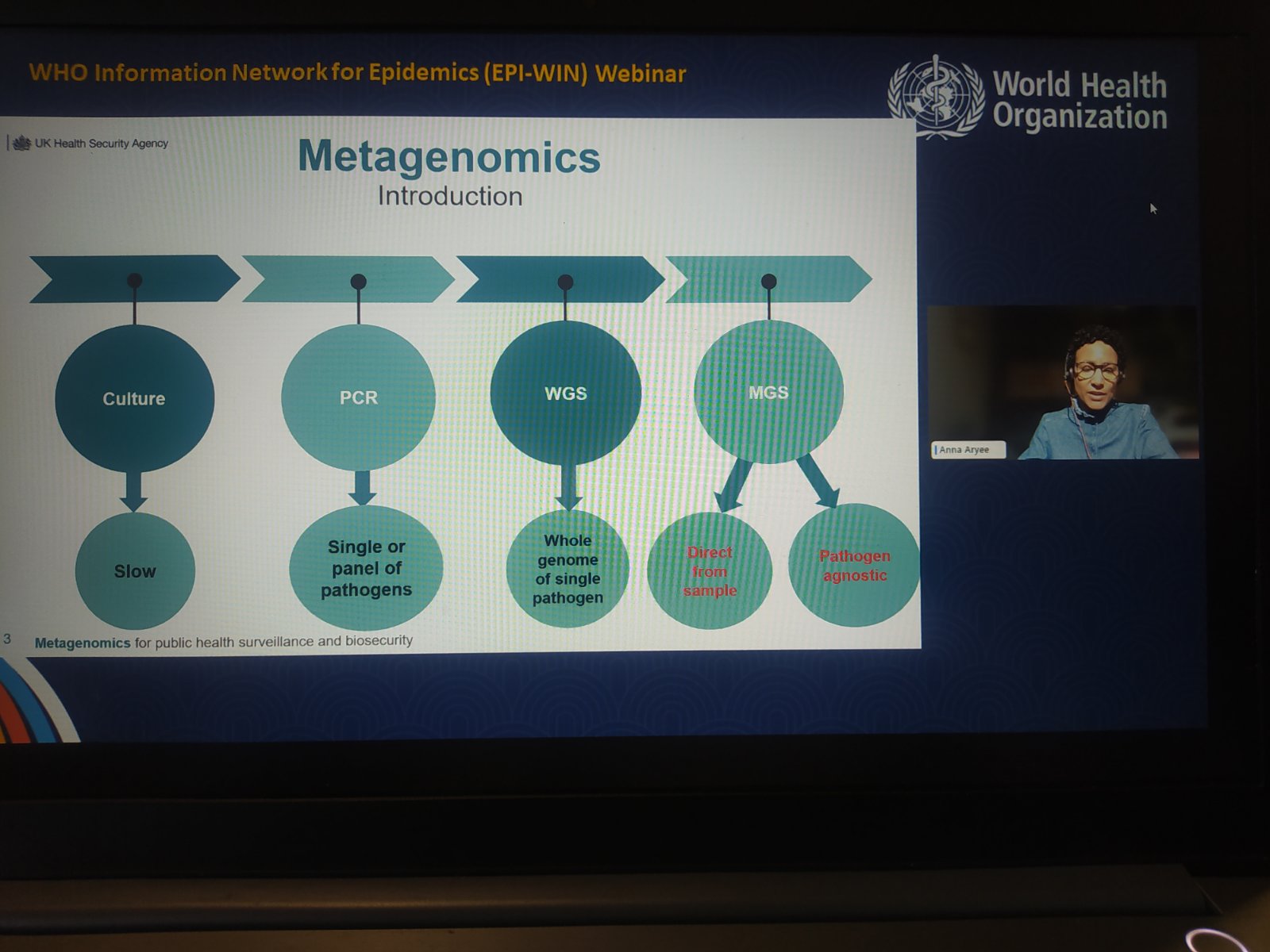Open Anna Aryee's speaker video thumbnail
This screenshot has width=1270, height=952.
pyautogui.click(x=1064, y=382)
